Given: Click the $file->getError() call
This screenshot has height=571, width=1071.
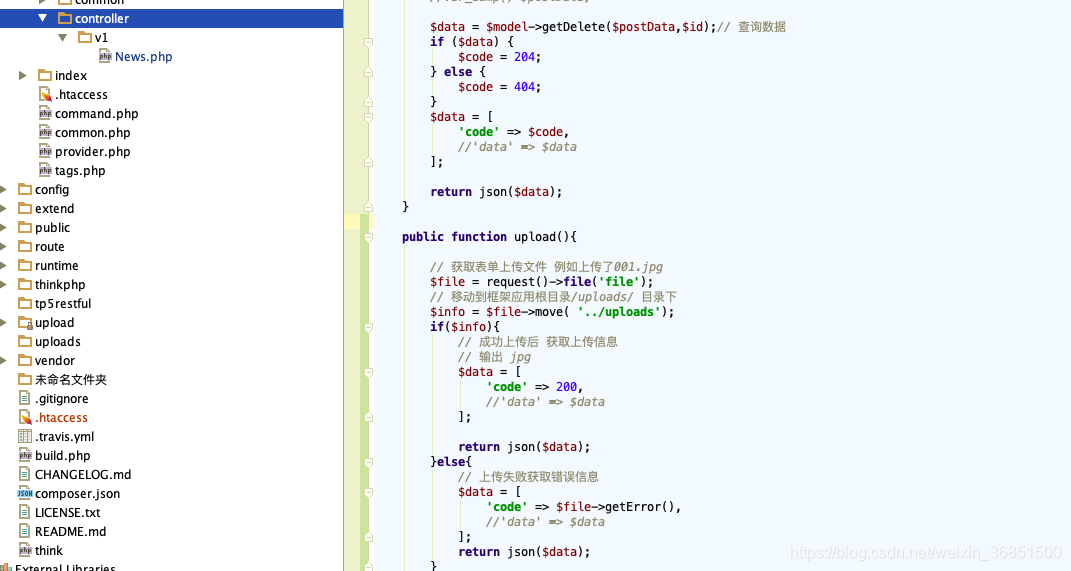Looking at the screenshot, I should click(x=615, y=507).
